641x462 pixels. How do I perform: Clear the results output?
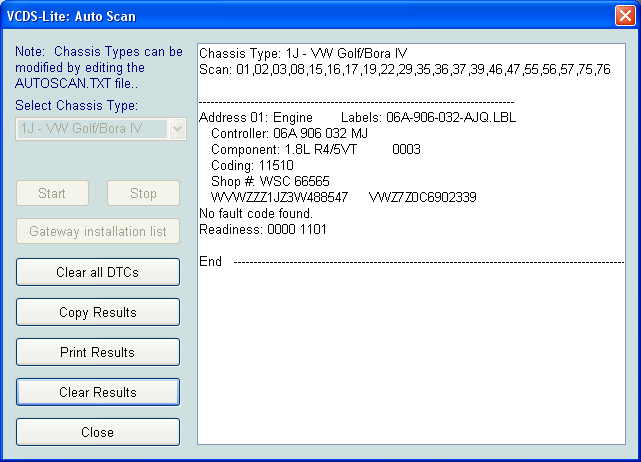tap(98, 392)
